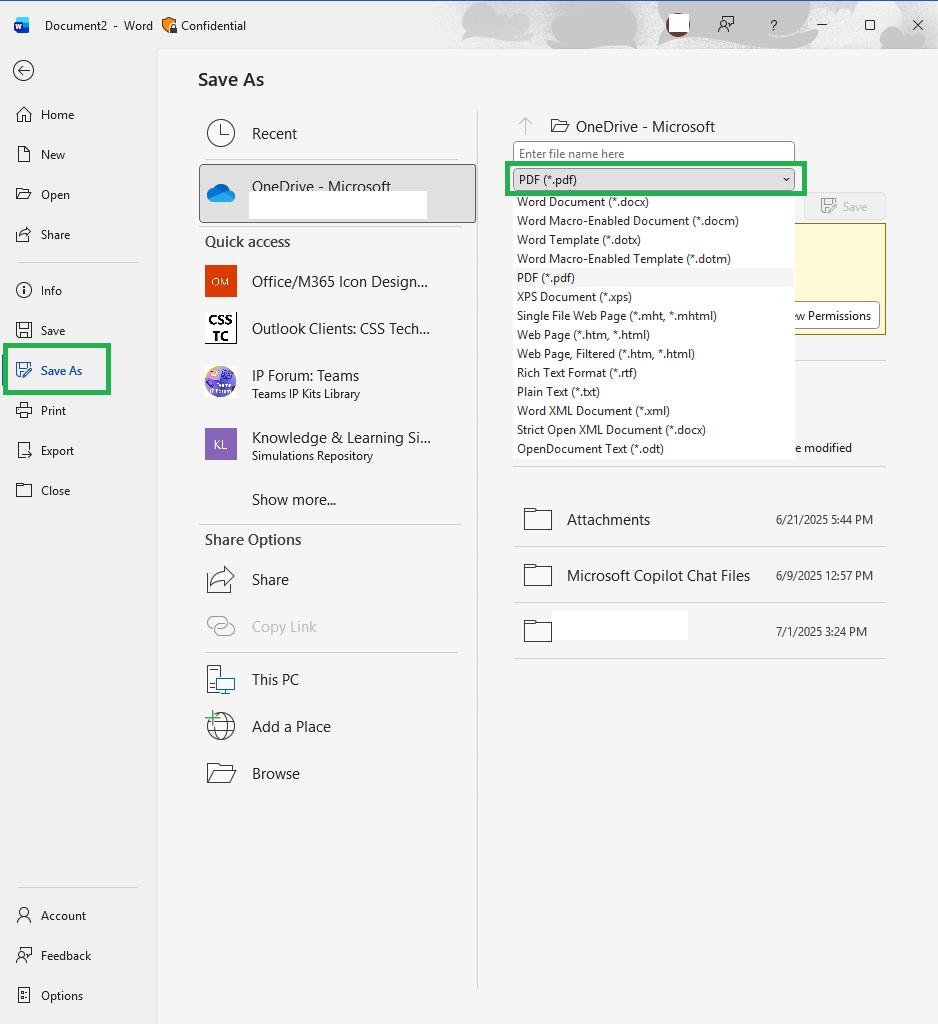Choose Word Template (*.dotx) format
The height and width of the screenshot is (1024, 938).
point(654,240)
